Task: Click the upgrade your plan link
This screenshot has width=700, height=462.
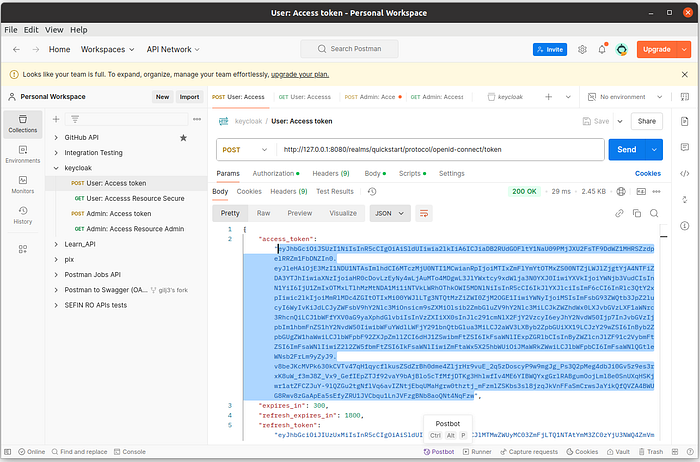Action: (x=300, y=75)
